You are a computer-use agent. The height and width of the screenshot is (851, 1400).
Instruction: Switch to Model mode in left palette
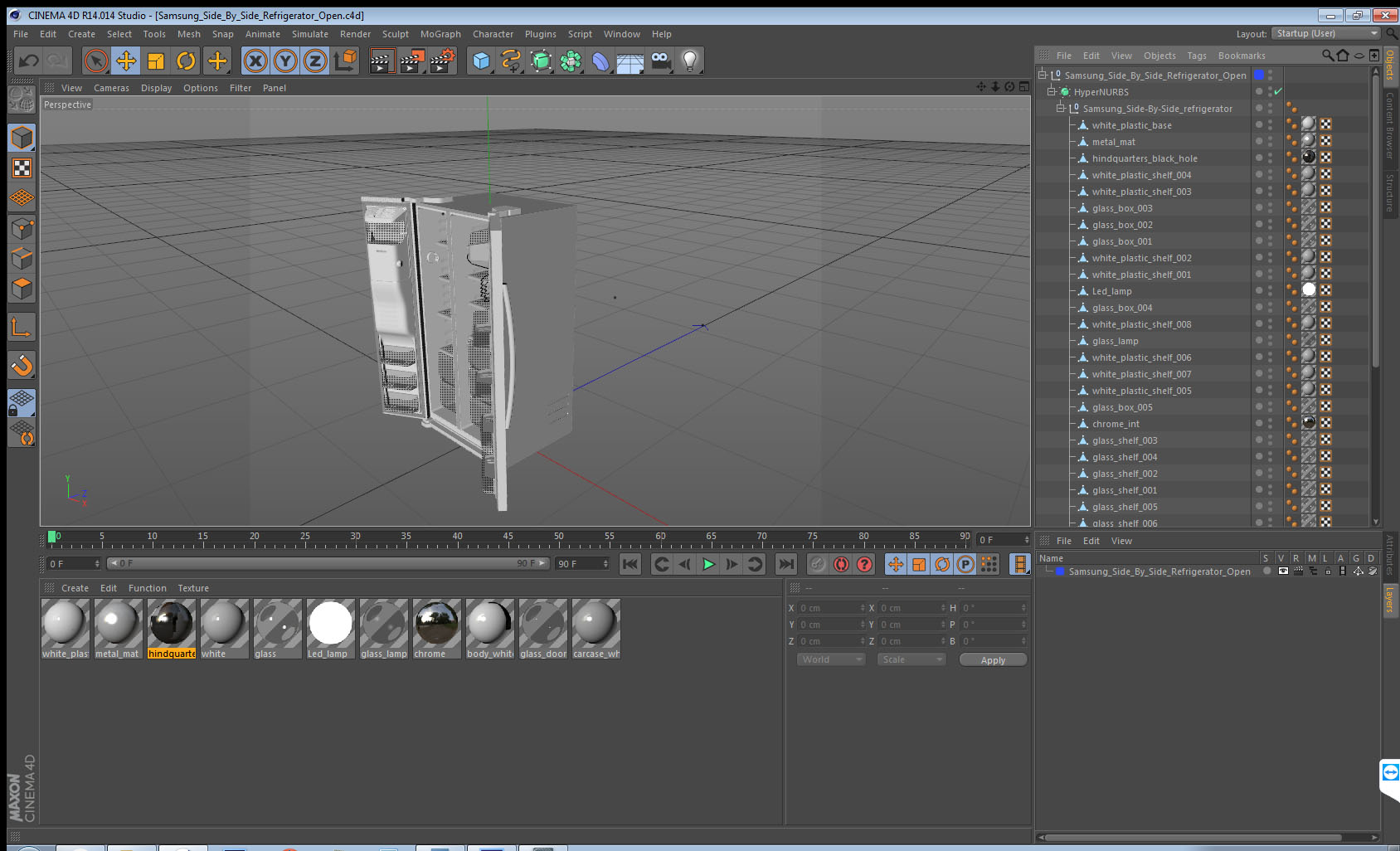pyautogui.click(x=22, y=138)
